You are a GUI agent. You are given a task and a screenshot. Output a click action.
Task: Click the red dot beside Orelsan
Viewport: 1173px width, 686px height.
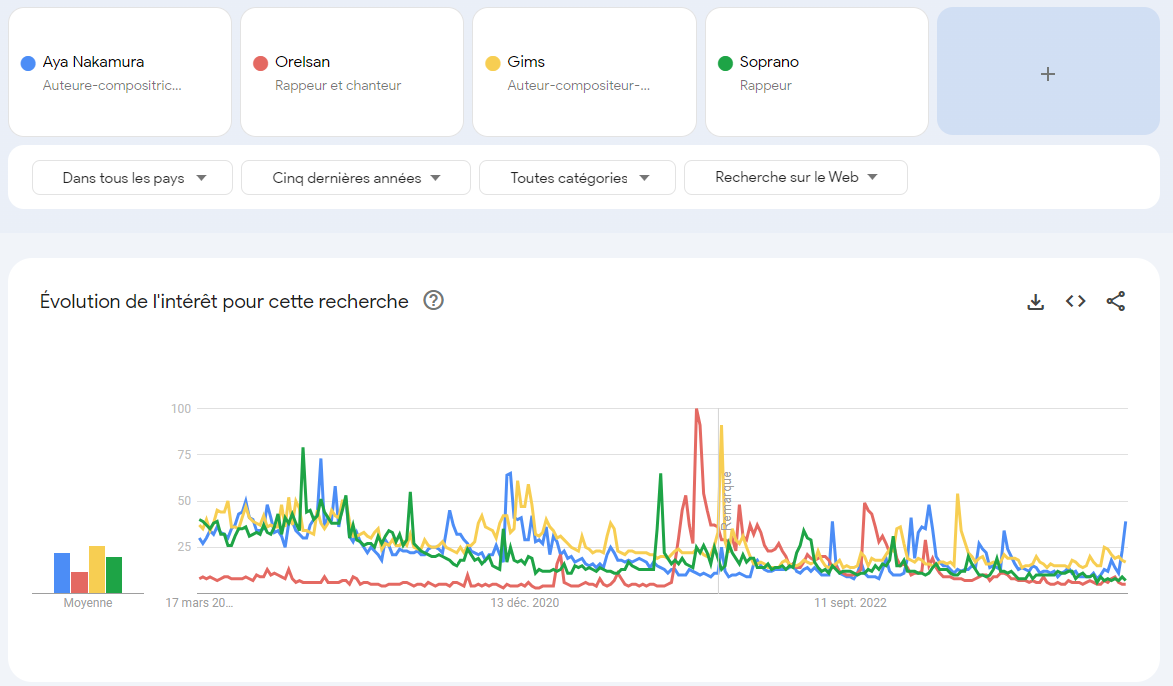click(260, 63)
